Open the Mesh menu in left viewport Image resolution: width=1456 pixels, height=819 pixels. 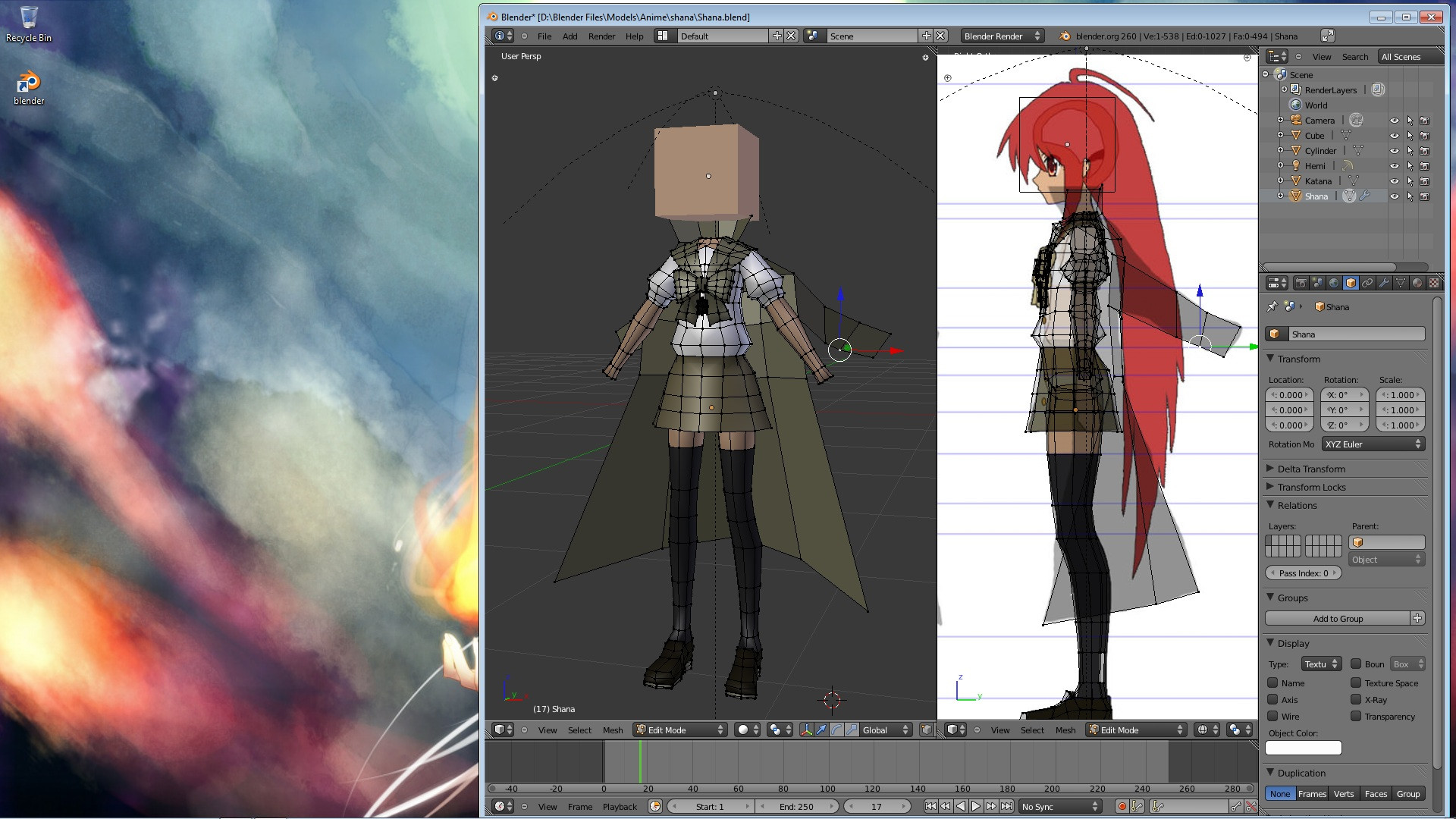pos(613,730)
